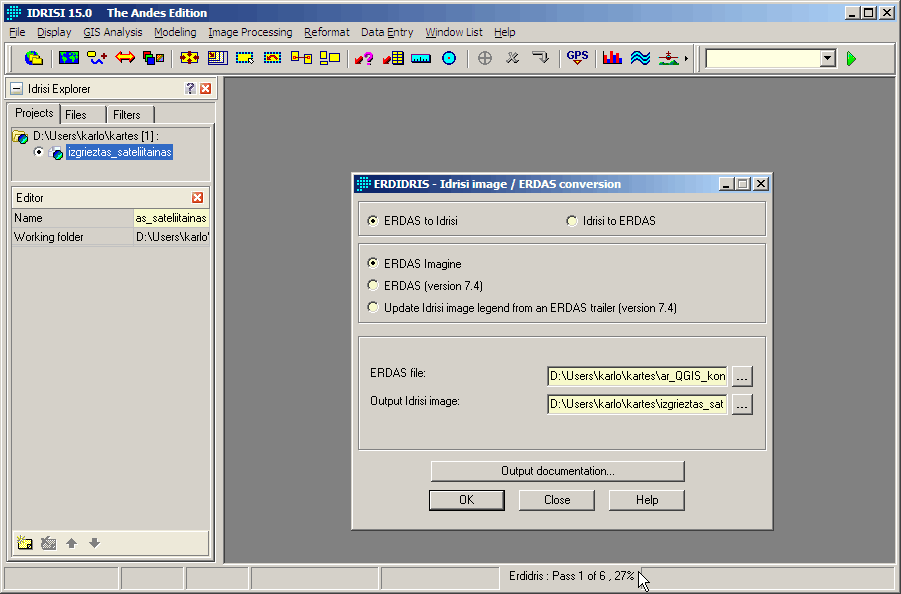The width and height of the screenshot is (901, 594).
Task: Switch to the Files tab
Action: (x=83, y=115)
